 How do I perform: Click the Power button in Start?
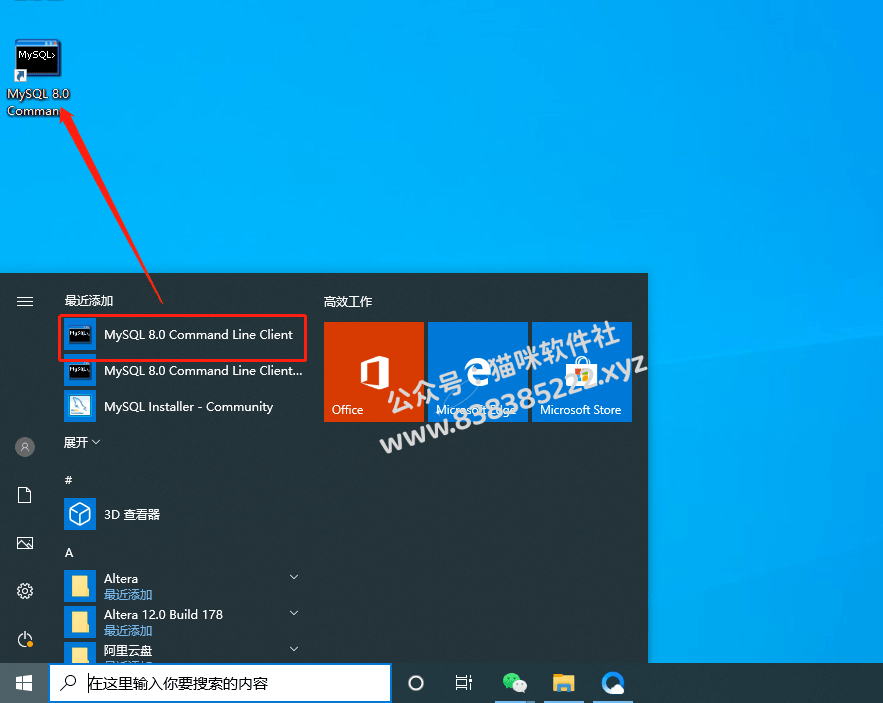click(x=25, y=639)
